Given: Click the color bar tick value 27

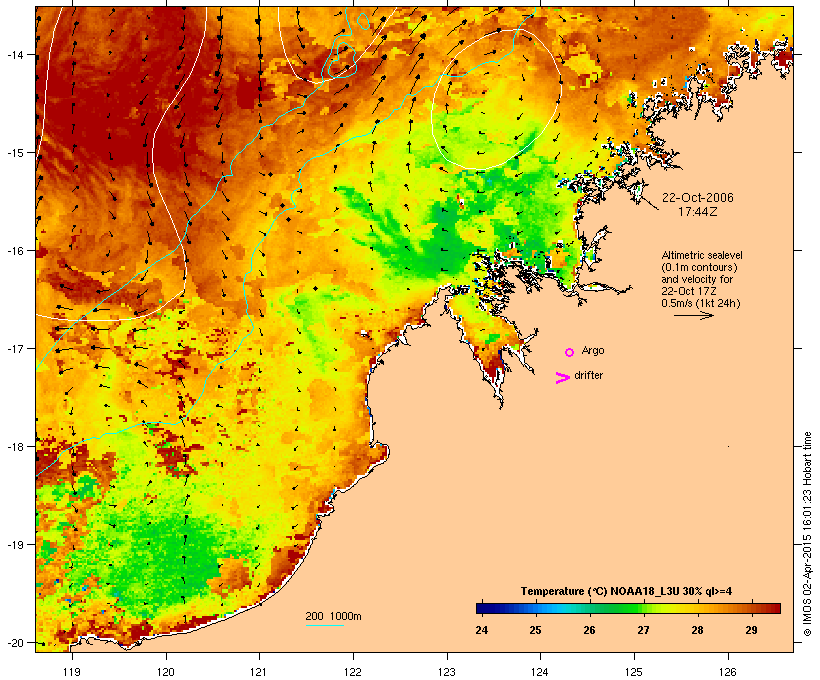Looking at the screenshot, I should 643,630.
